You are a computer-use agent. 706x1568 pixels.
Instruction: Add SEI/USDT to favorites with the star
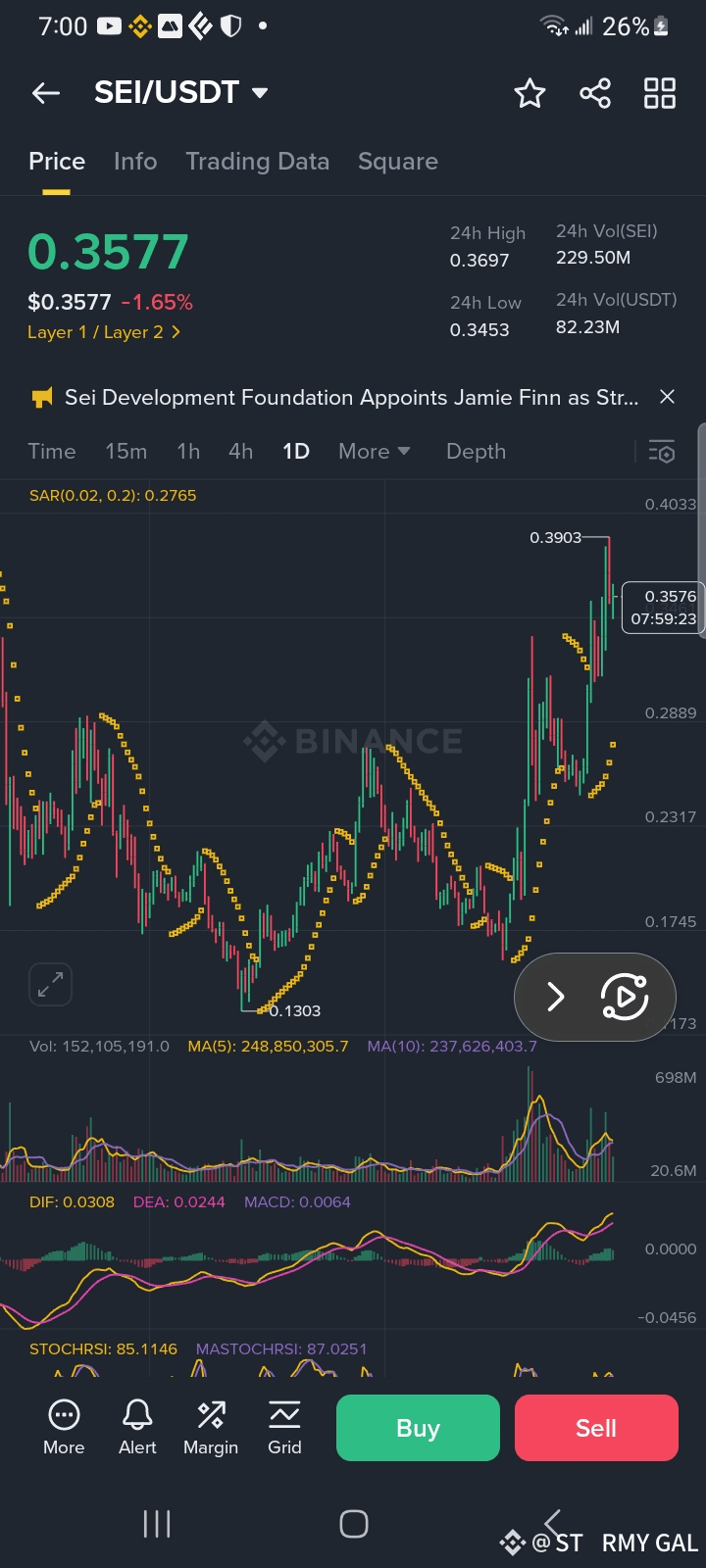coord(529,93)
